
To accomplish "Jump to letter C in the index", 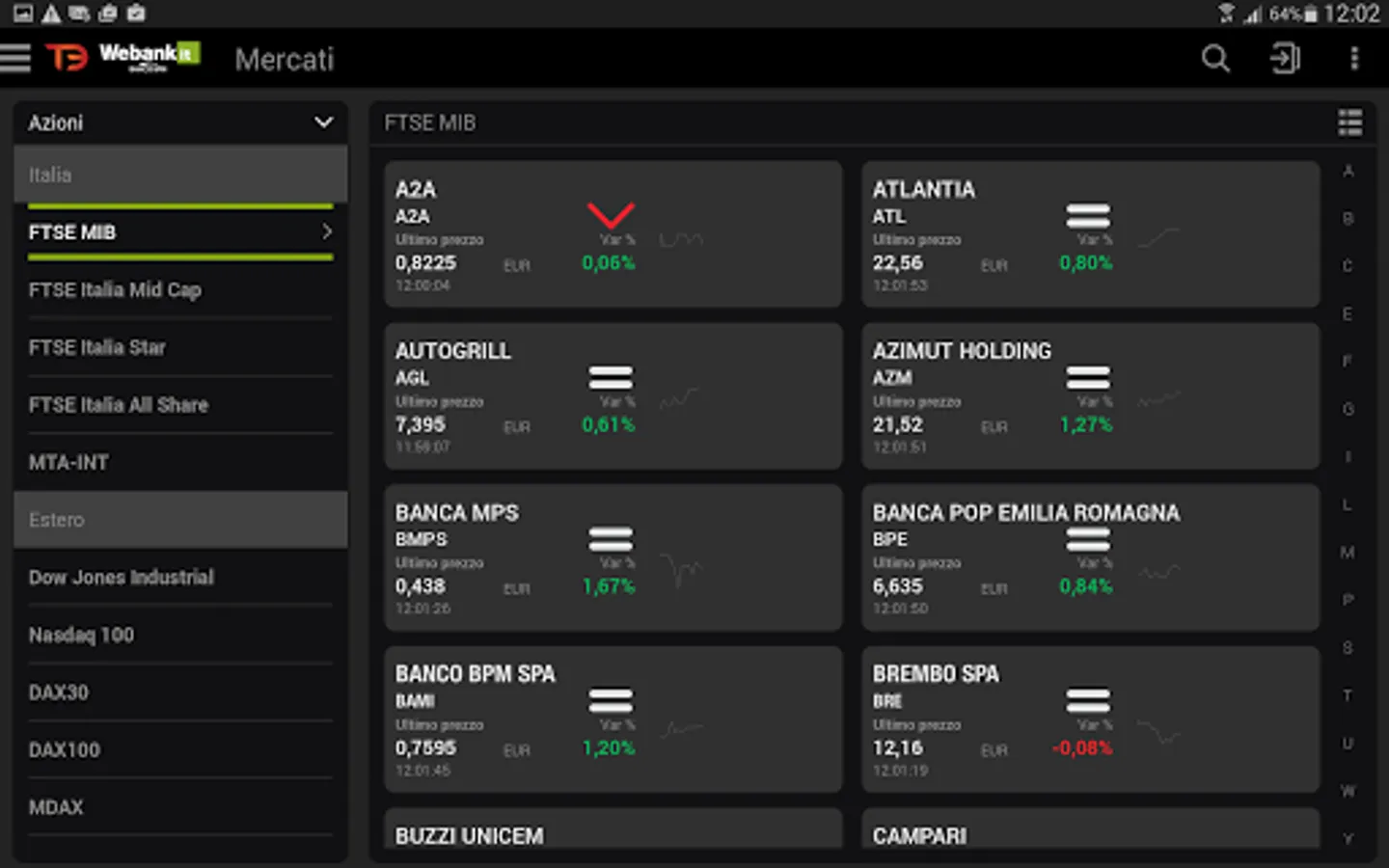I will pos(1348,266).
